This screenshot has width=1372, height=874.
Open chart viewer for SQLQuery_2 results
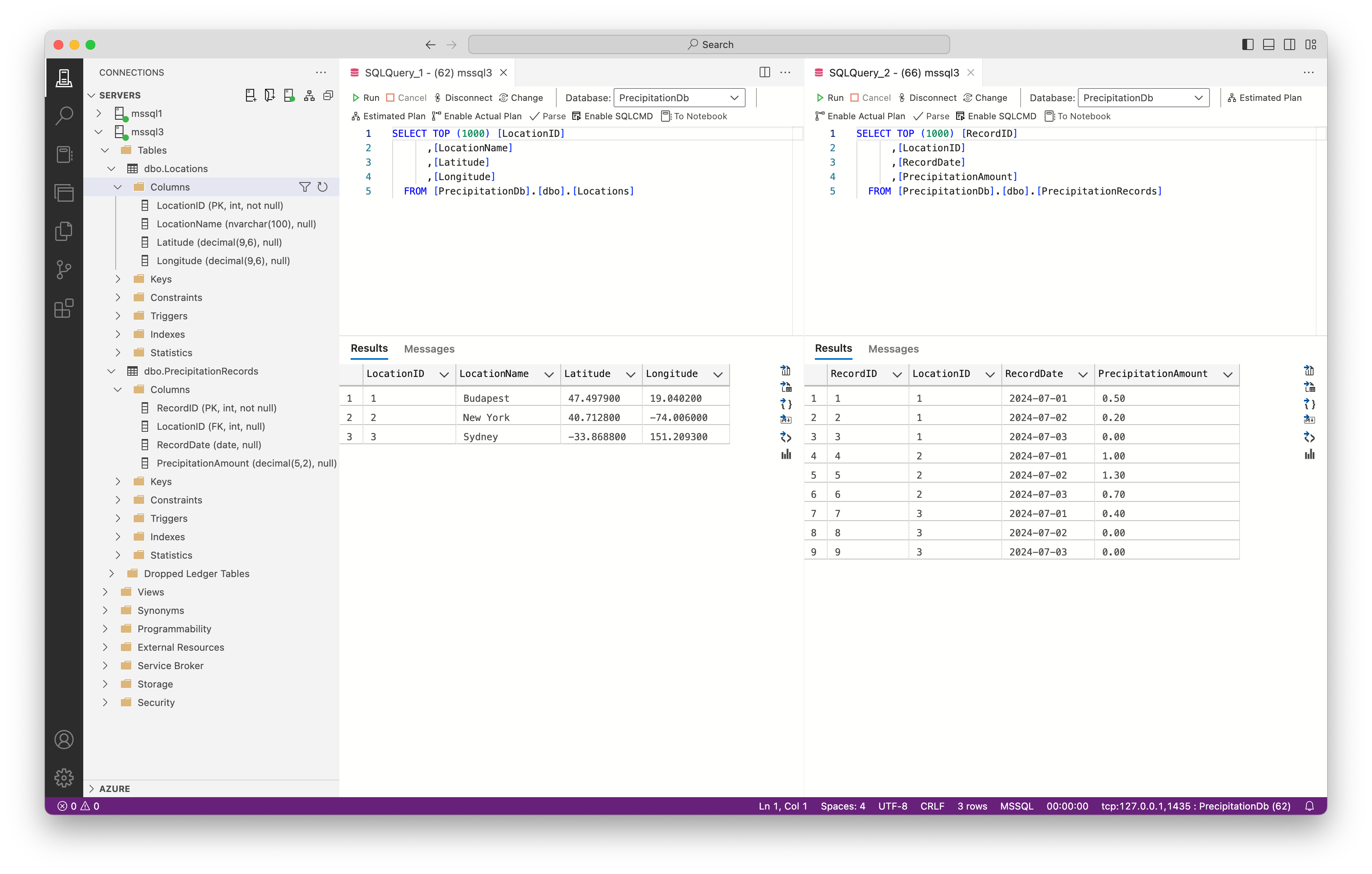(1309, 454)
